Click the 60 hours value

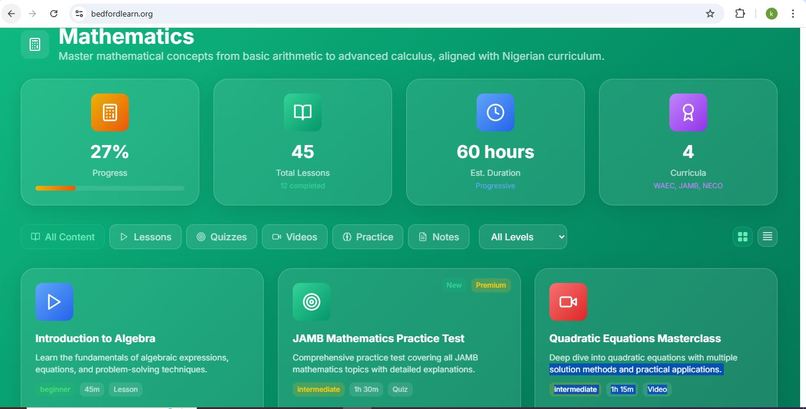(x=495, y=152)
